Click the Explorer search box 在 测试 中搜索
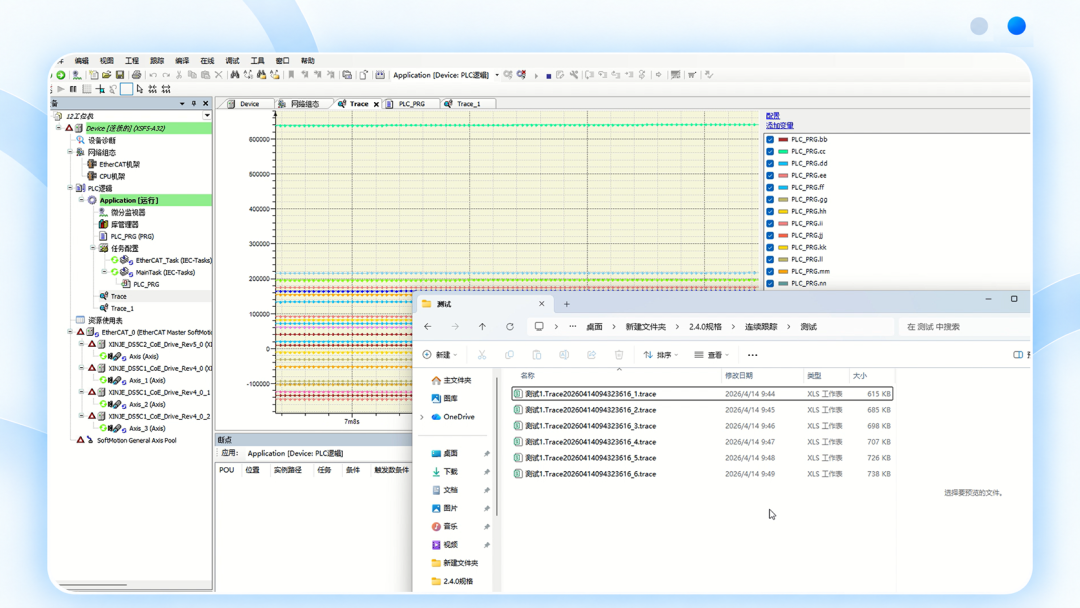This screenshot has width=1080, height=608. click(x=964, y=327)
